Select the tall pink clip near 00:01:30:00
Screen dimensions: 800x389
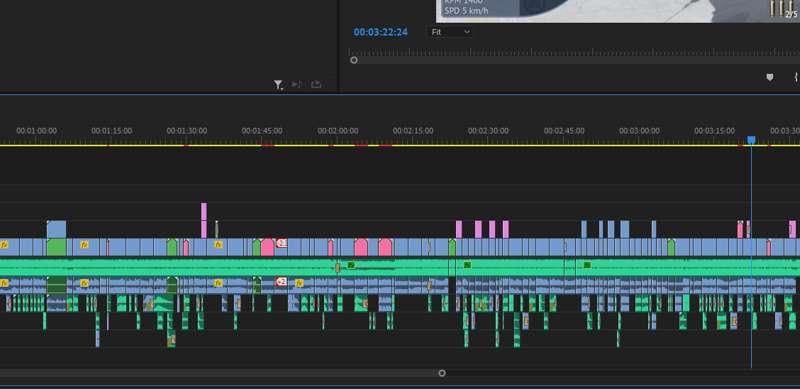pos(204,220)
